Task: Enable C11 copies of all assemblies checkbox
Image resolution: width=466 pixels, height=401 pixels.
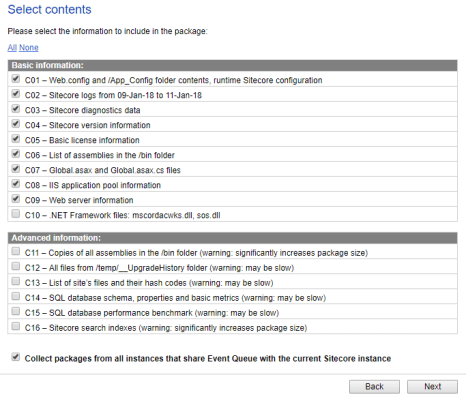Action: (16, 251)
